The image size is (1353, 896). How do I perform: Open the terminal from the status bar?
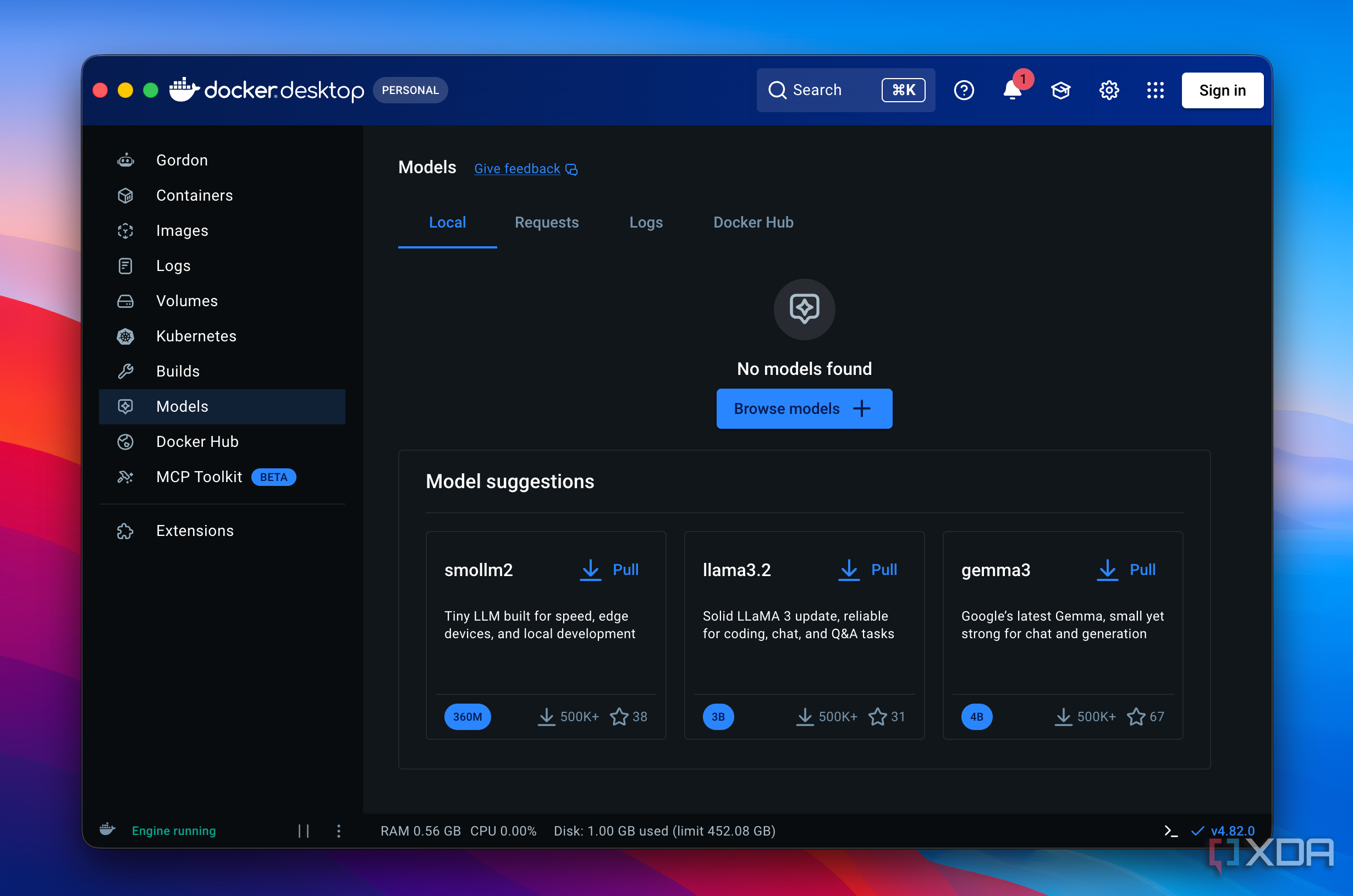(x=1170, y=831)
